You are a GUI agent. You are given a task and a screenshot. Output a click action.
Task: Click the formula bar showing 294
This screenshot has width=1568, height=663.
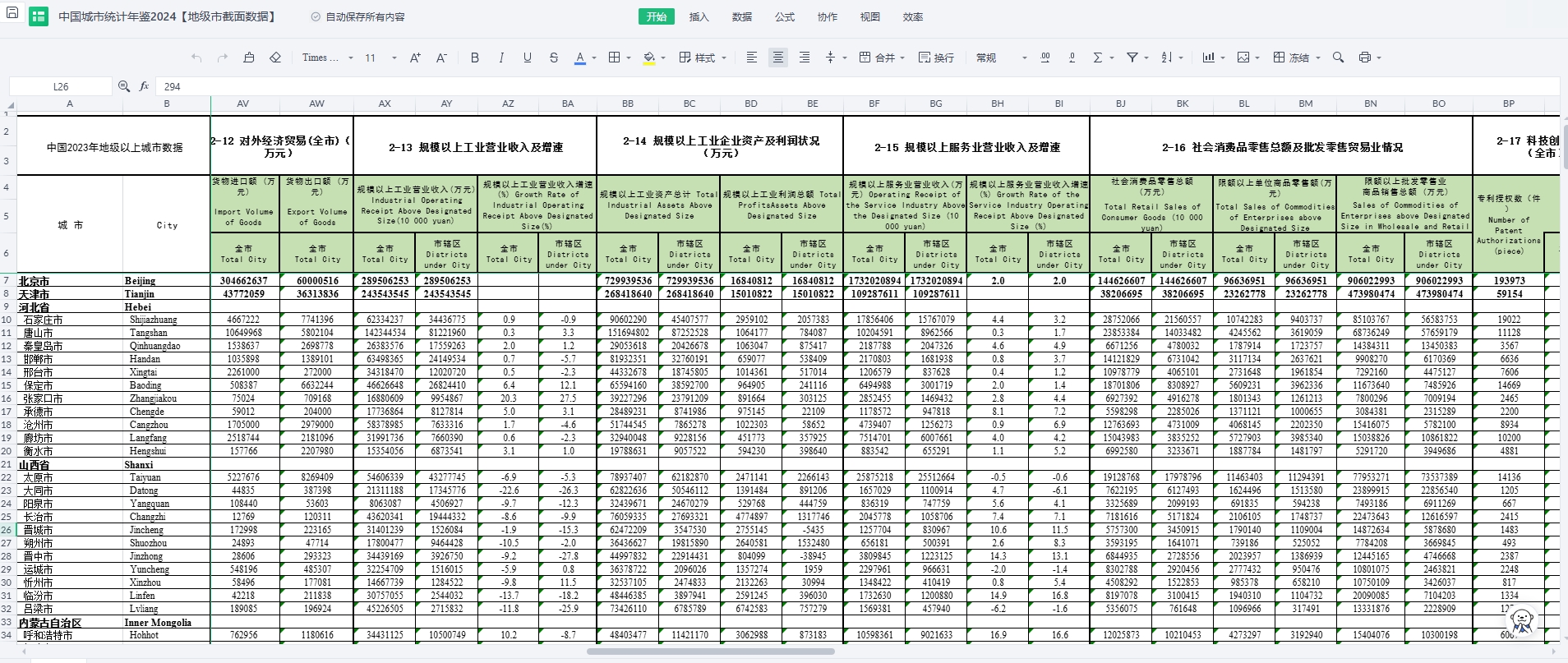pos(857,86)
